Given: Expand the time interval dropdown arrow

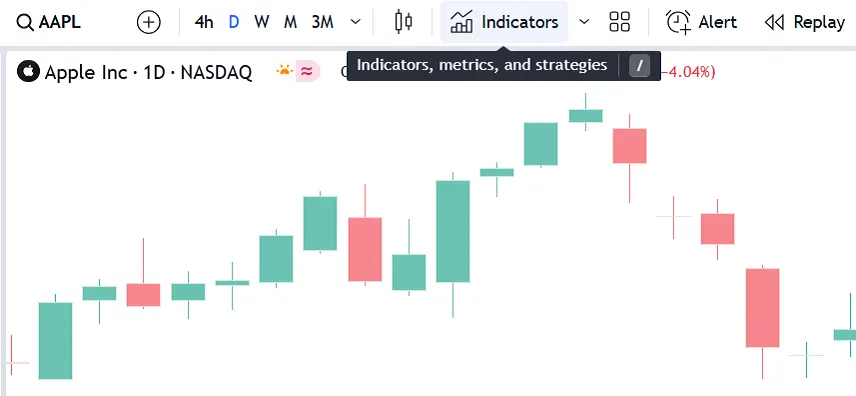Looking at the screenshot, I should 355,22.
